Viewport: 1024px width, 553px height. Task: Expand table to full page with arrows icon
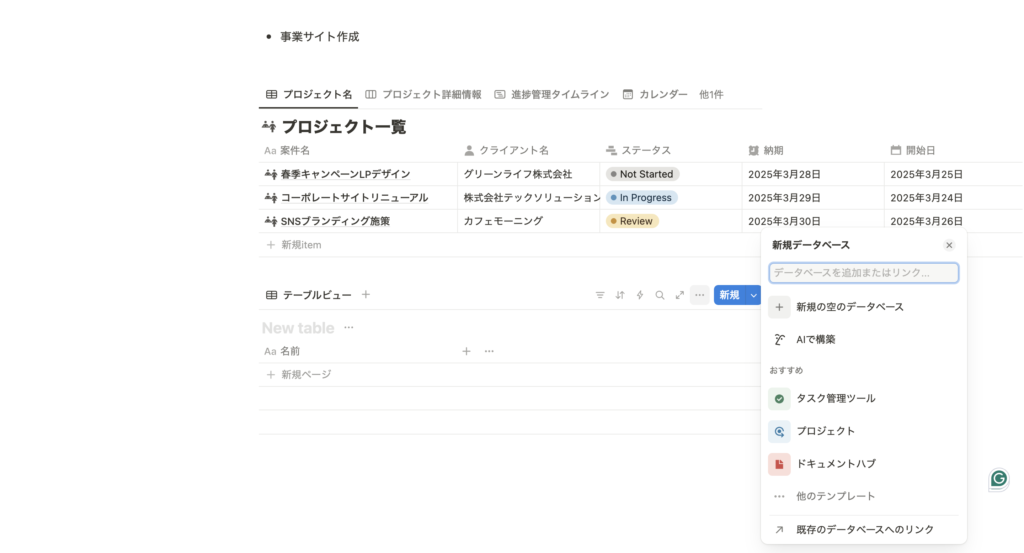pos(680,295)
